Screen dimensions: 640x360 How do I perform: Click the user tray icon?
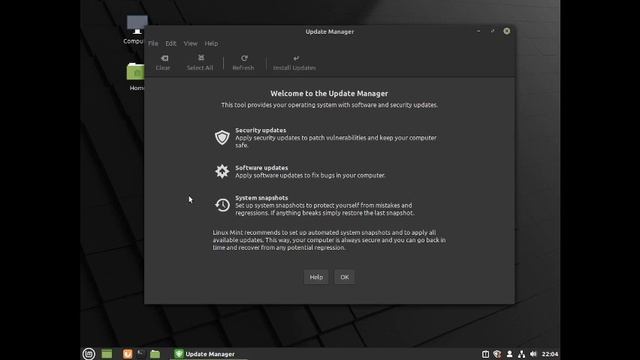[x=509, y=354]
